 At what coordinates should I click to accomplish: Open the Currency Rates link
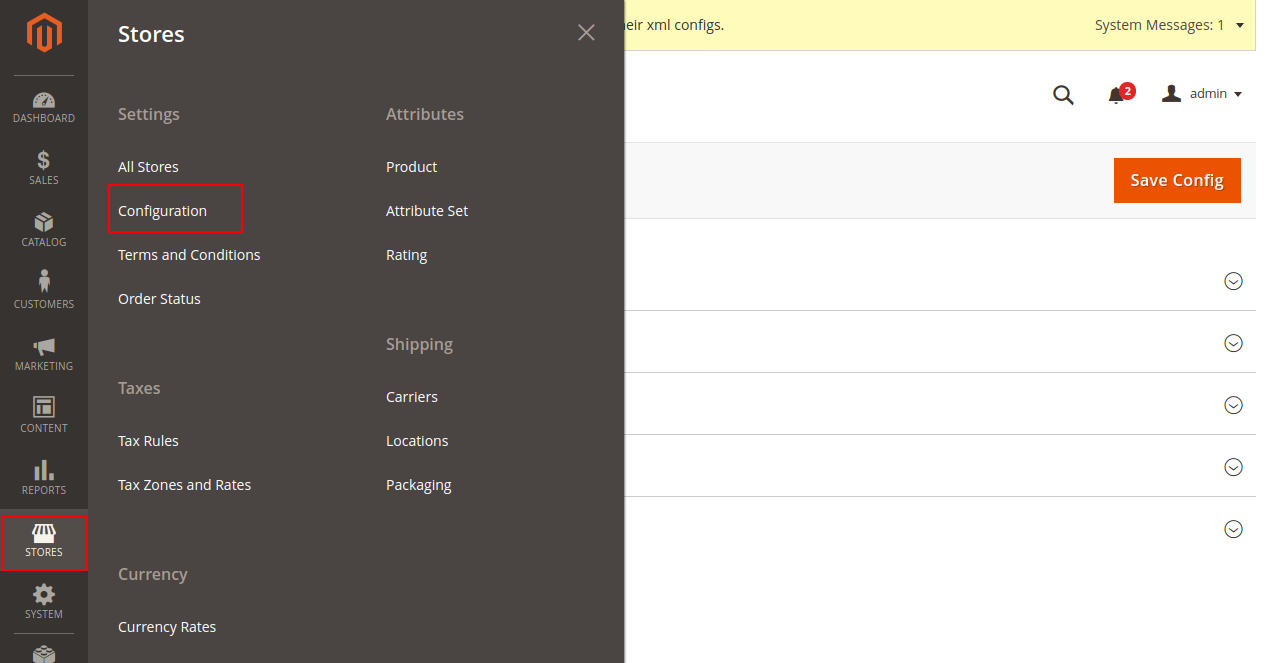167,627
